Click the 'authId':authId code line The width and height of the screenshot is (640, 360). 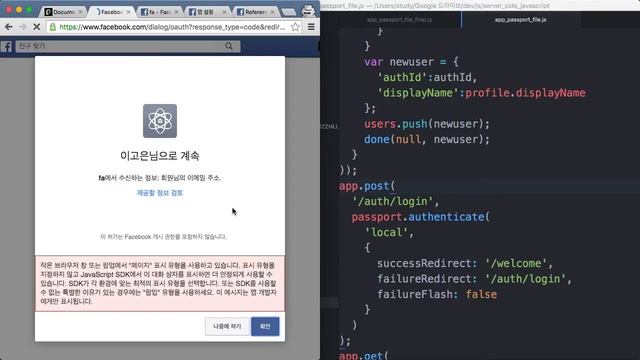coord(427,78)
